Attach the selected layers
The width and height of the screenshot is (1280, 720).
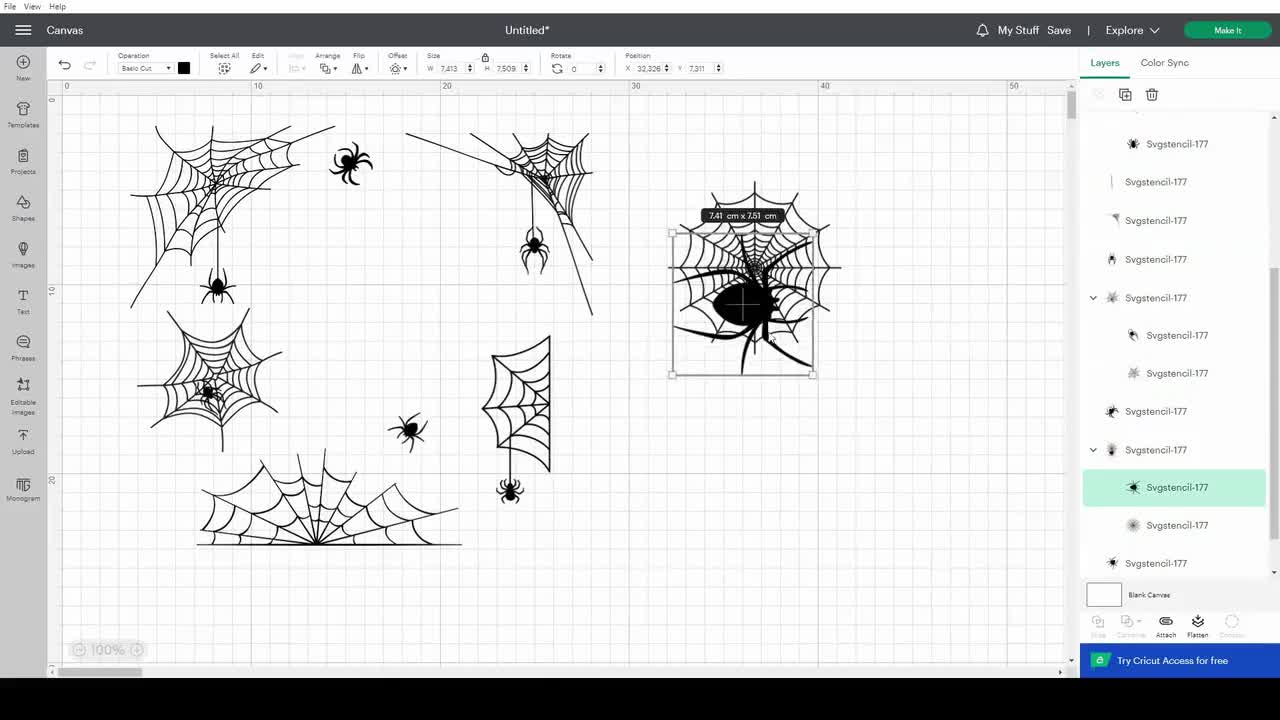pos(1165,624)
